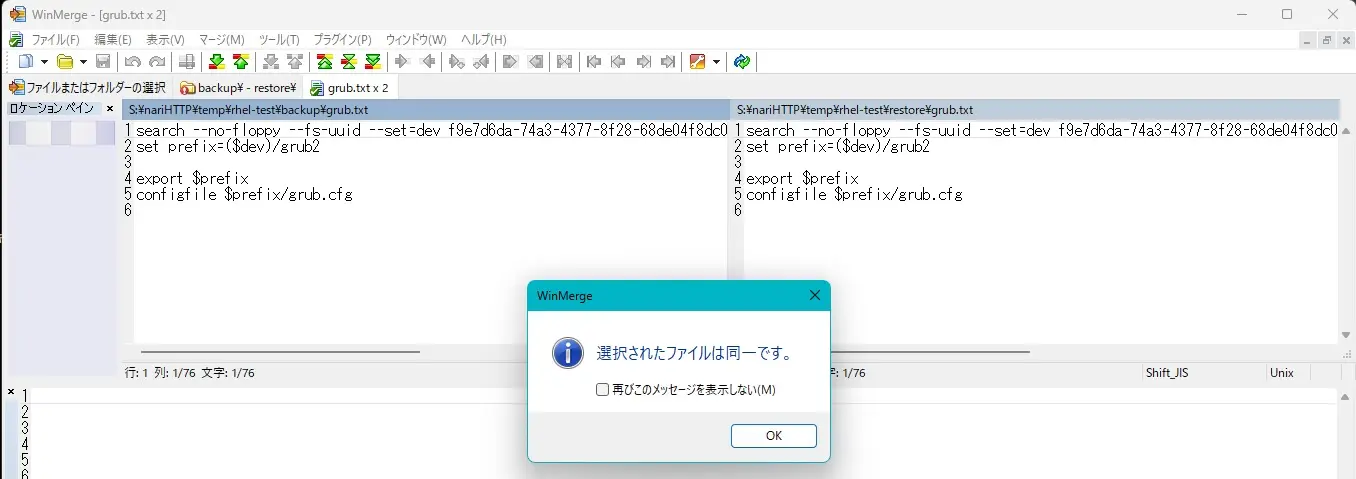Click the right pane path header

click(x=1035, y=109)
